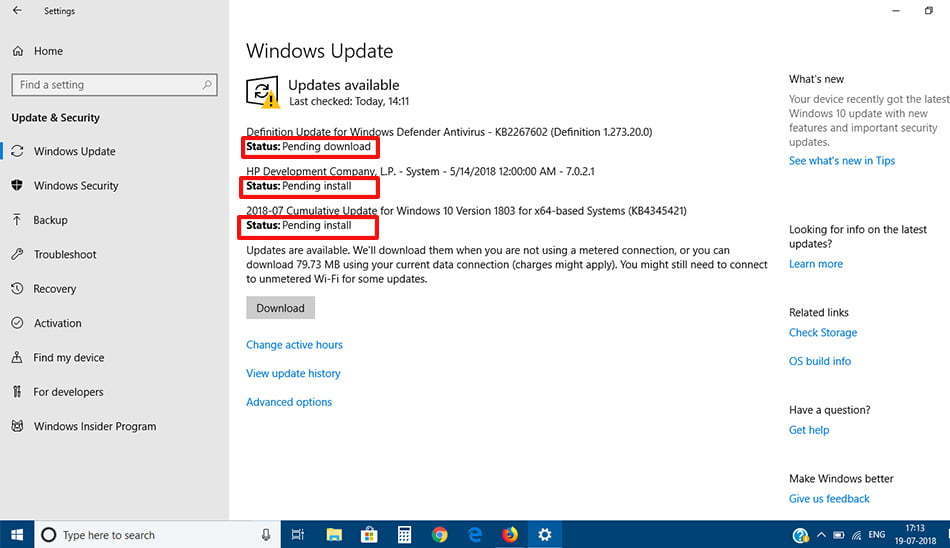Select the Definition Update KB2267602 entry text
This screenshot has height=548, width=950.
449,132
